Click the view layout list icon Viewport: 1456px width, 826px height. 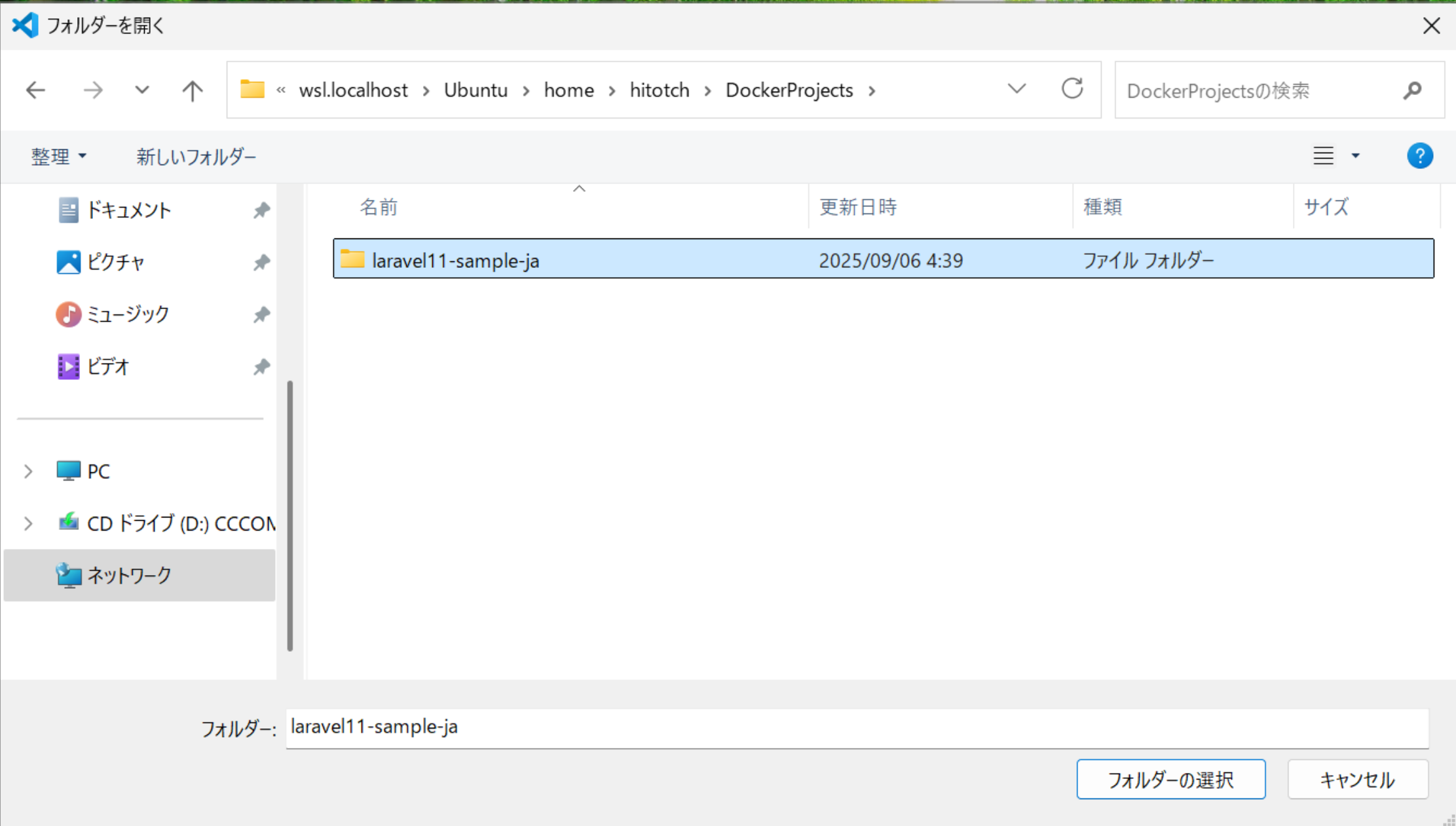(1323, 156)
